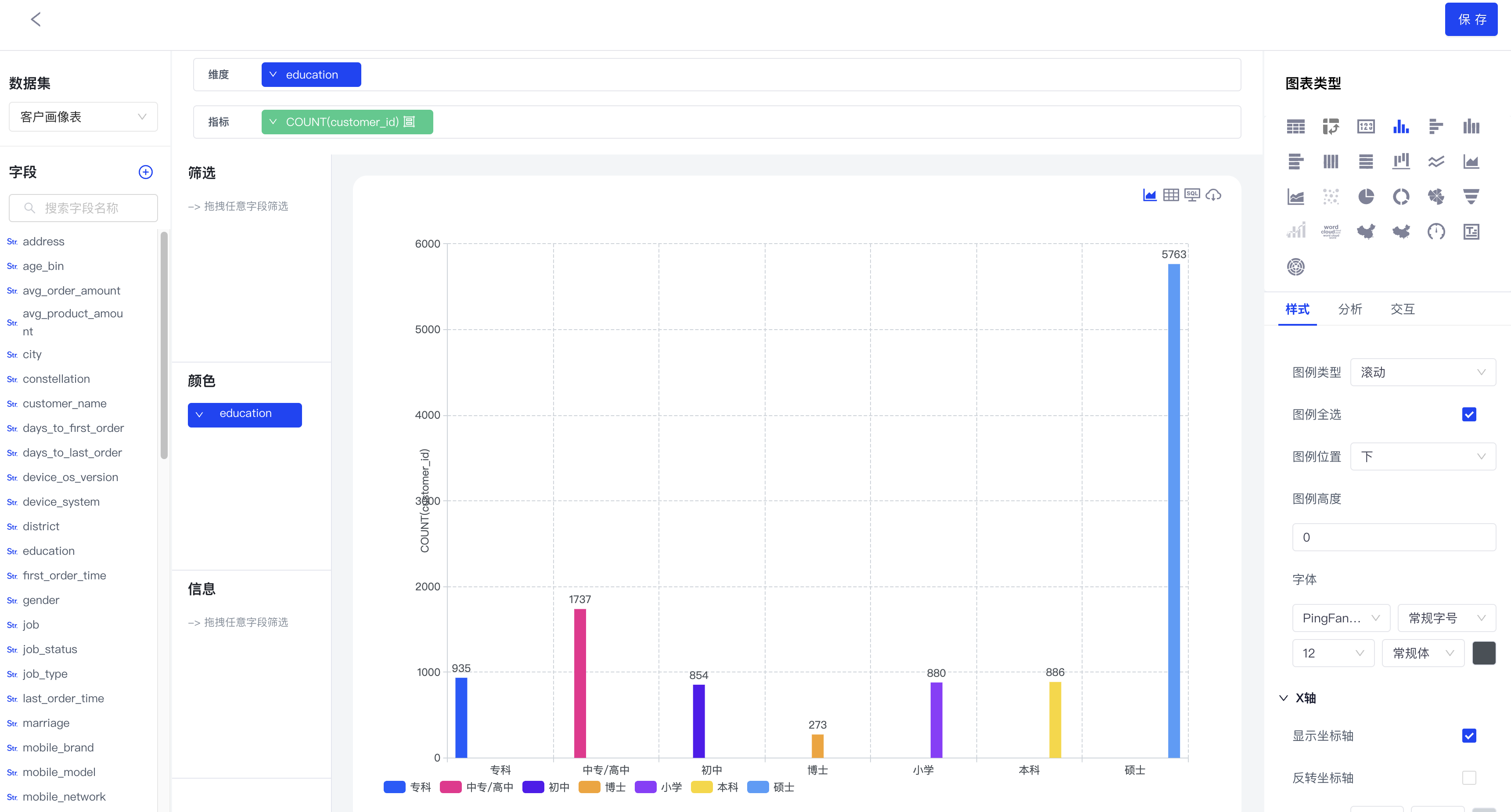The image size is (1511, 812).
Task: Click the add field plus icon
Action: (x=145, y=172)
